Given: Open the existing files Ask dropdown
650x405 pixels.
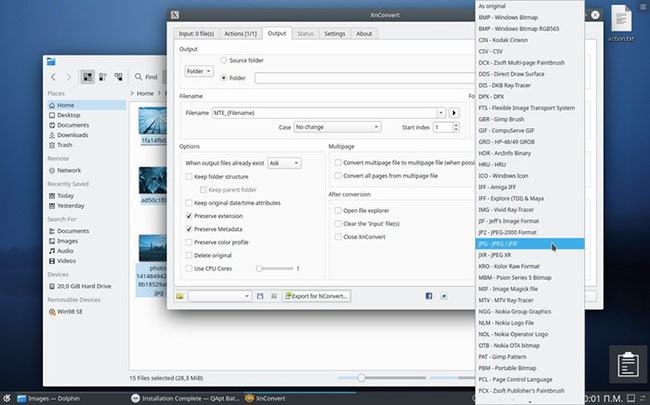Looking at the screenshot, I should point(284,163).
